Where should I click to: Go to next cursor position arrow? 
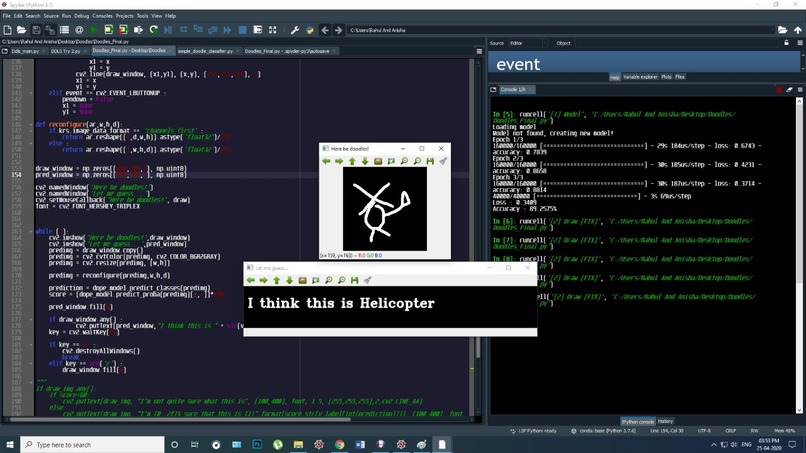338,30
